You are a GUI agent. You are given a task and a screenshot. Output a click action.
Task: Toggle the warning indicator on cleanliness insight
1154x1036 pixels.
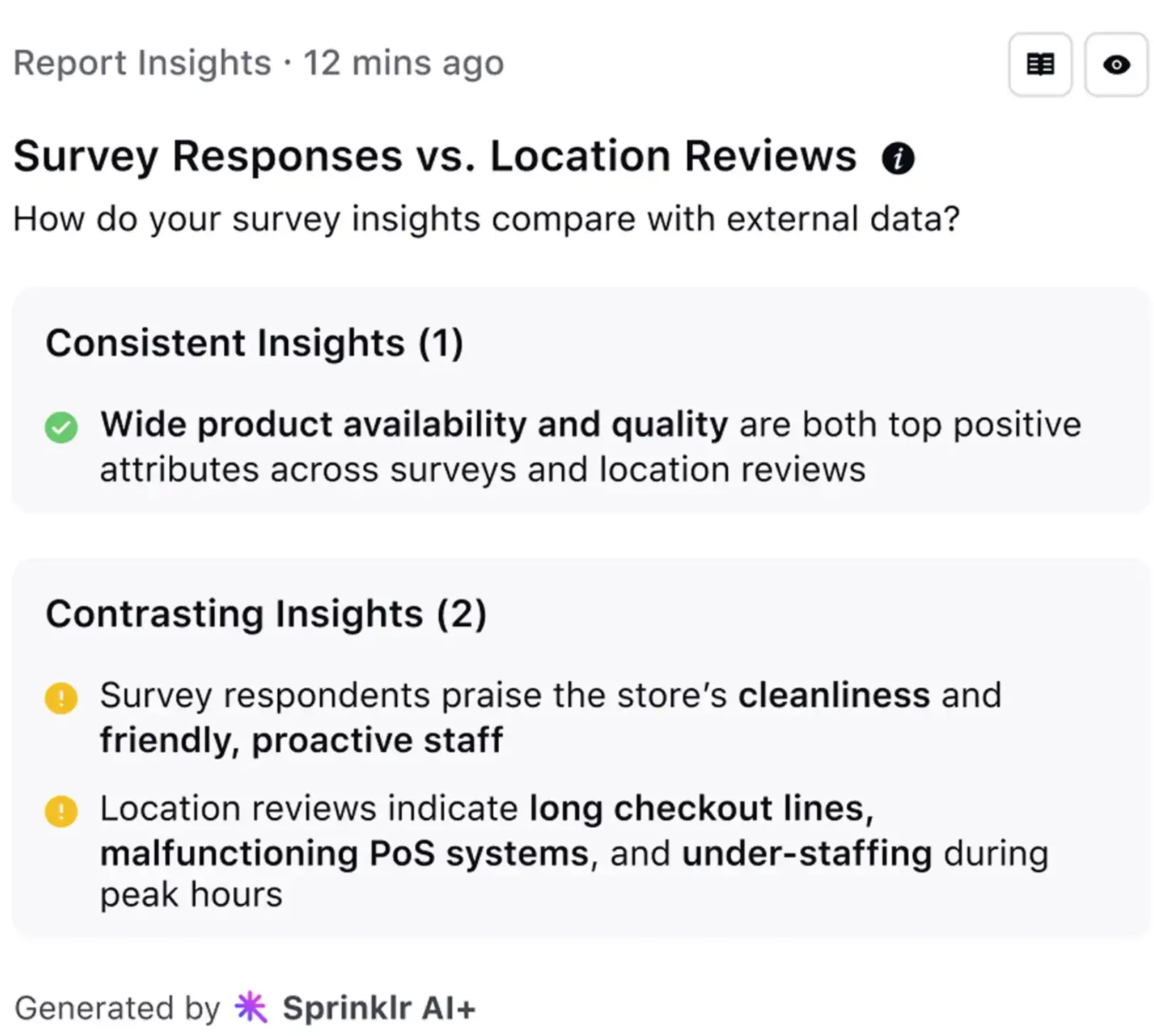pyautogui.click(x=63, y=698)
